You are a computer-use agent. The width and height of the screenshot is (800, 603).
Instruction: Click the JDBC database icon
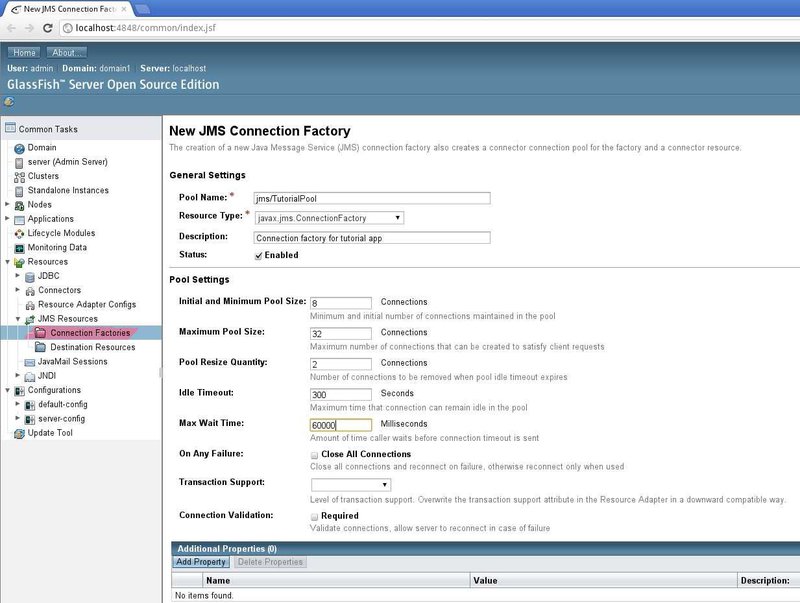[x=30, y=277]
